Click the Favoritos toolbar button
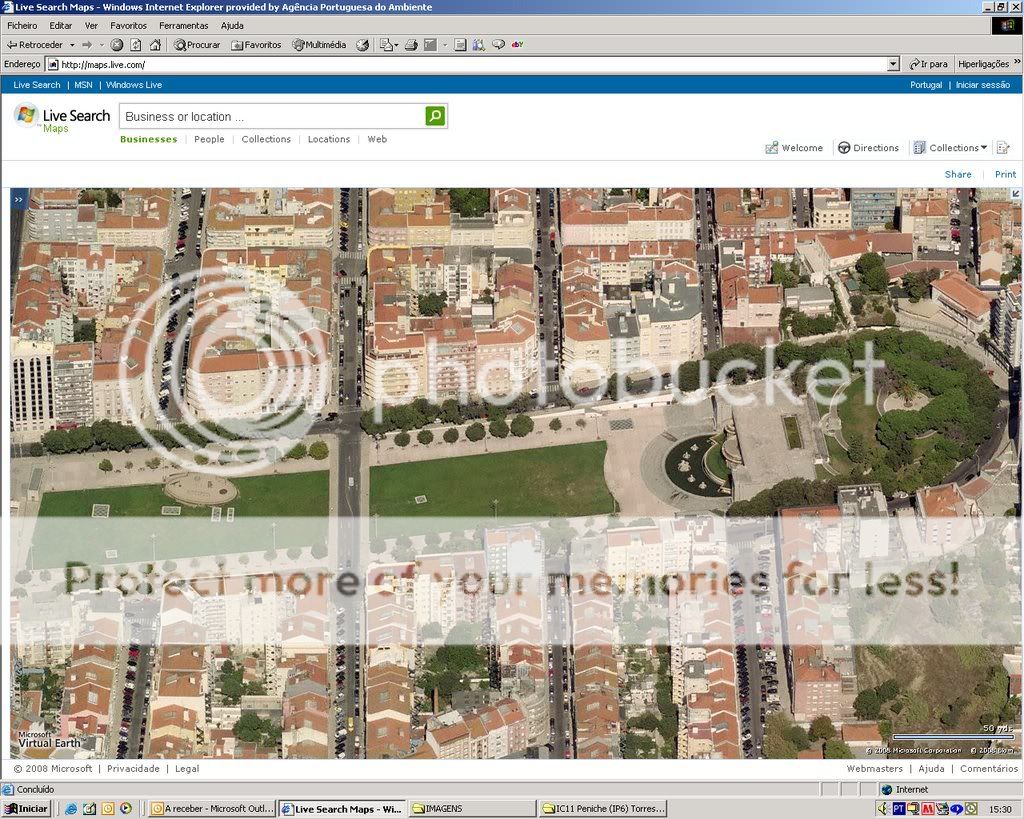This screenshot has width=1024, height=819. (256, 45)
